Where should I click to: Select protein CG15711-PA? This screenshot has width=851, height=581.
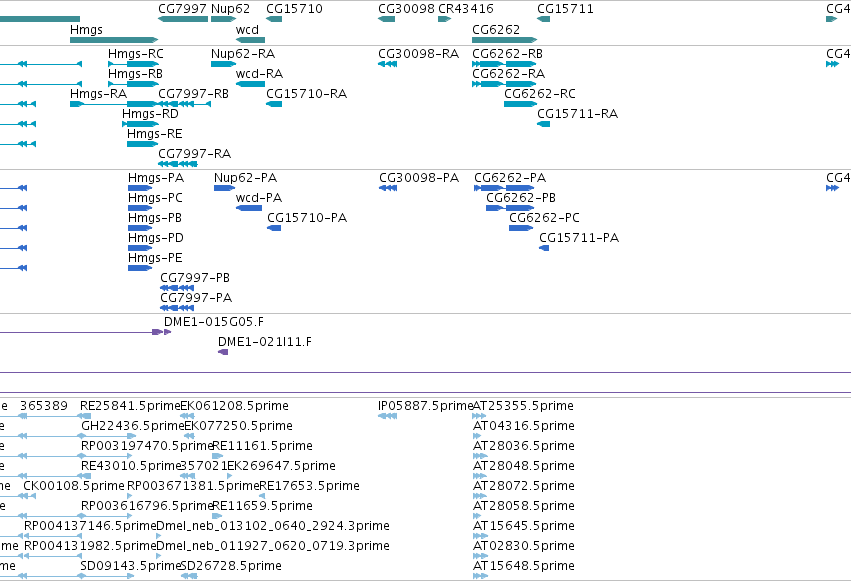579,238
